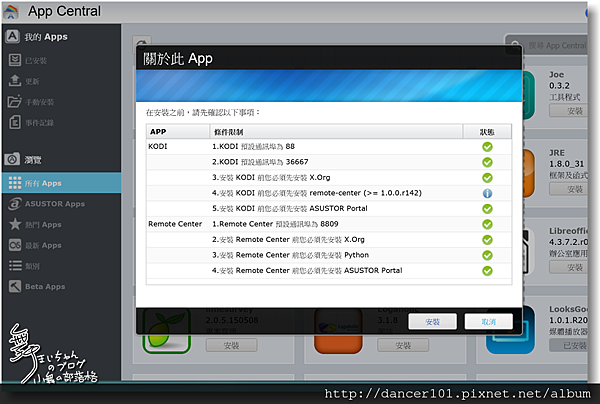The image size is (600, 404).
Task: Click the 安裝 button in the dialog
Action: pyautogui.click(x=432, y=321)
